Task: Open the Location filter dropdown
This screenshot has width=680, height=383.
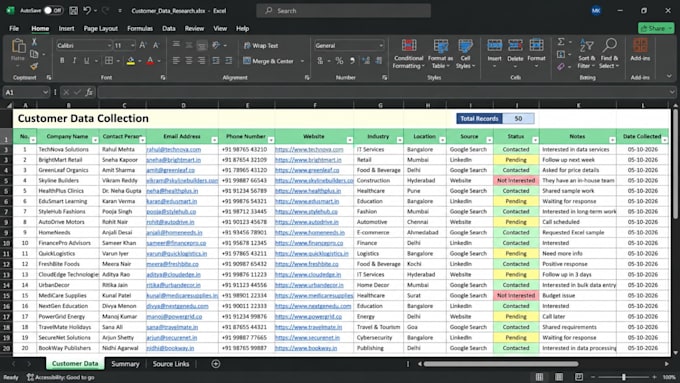Action: click(x=442, y=140)
